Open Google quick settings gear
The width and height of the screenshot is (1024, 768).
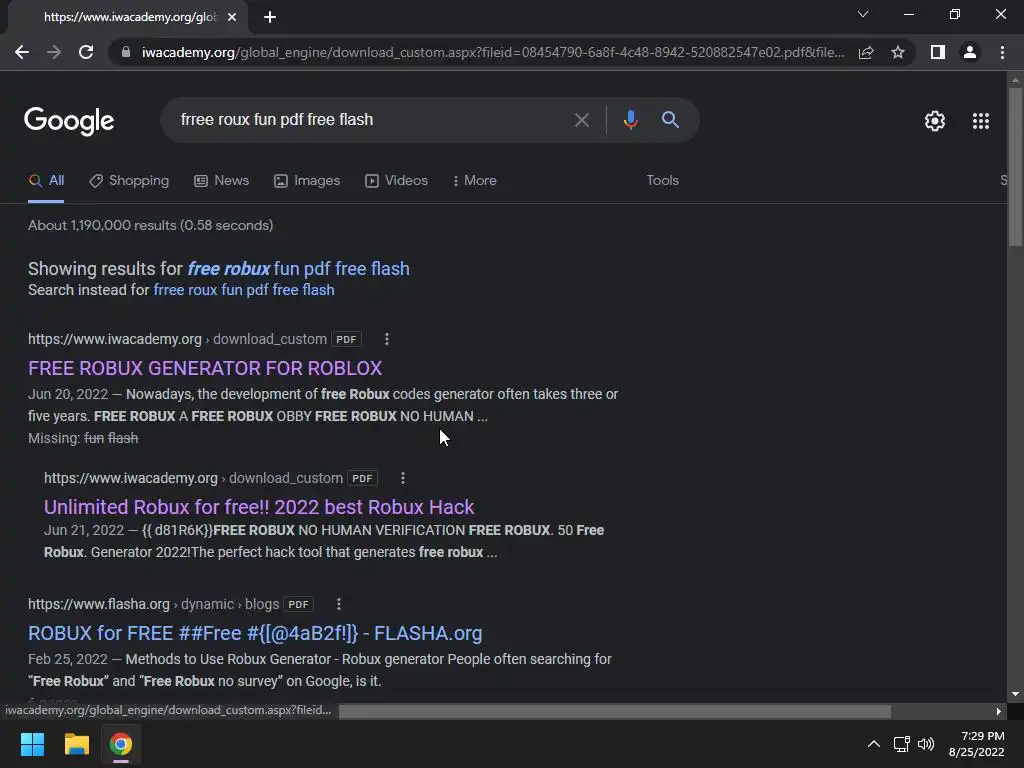coord(935,121)
